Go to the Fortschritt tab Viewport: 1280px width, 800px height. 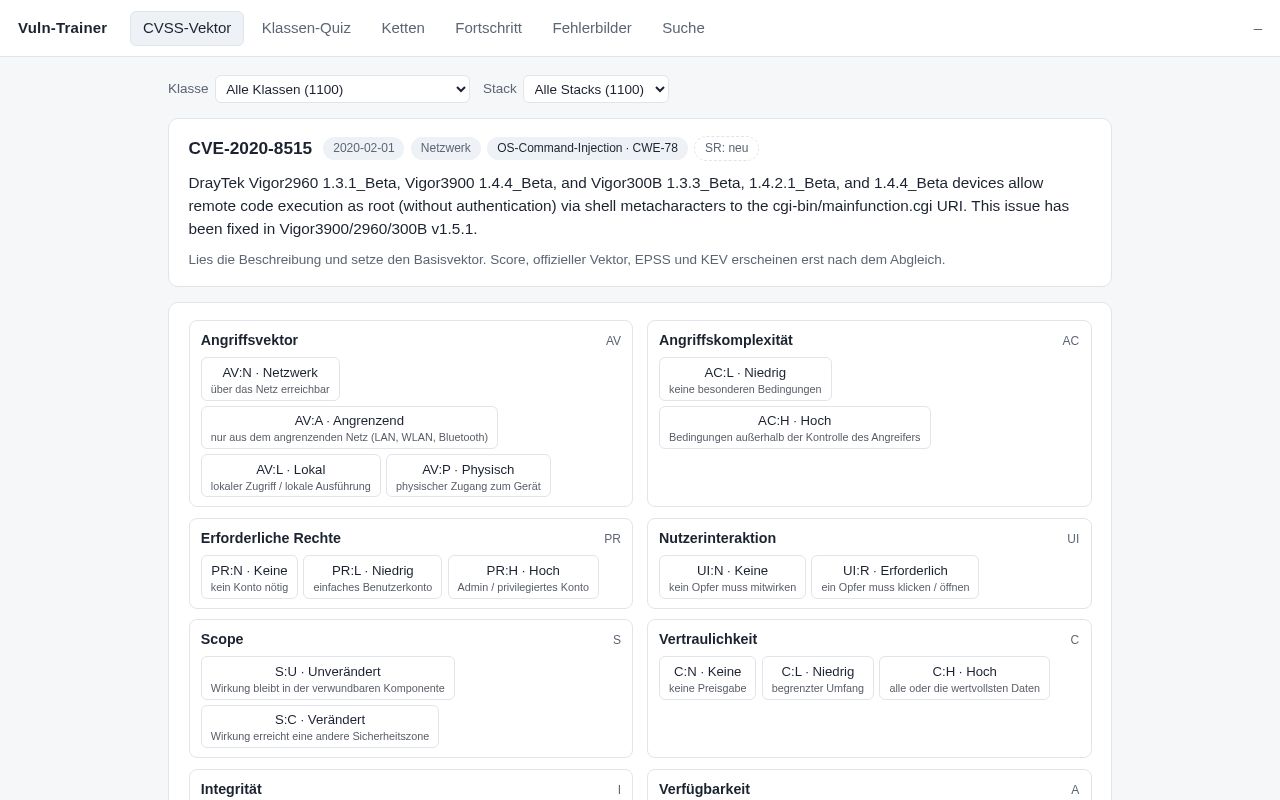pyautogui.click(x=488, y=28)
